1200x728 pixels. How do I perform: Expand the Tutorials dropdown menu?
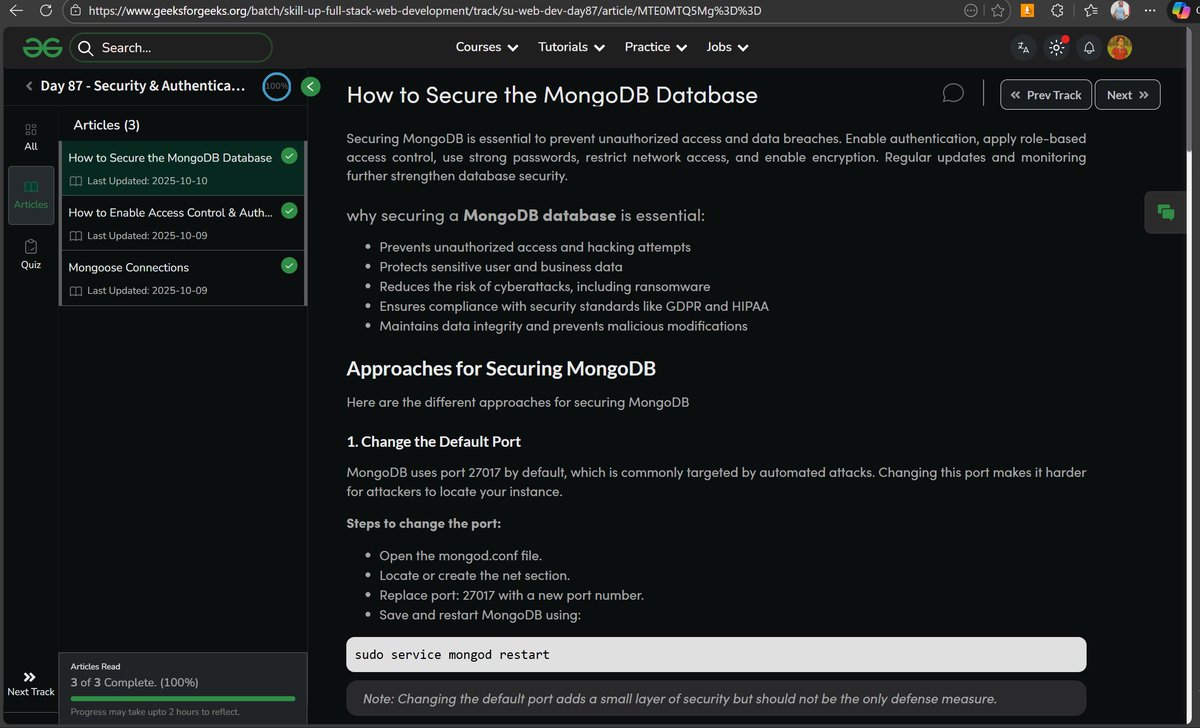572,47
